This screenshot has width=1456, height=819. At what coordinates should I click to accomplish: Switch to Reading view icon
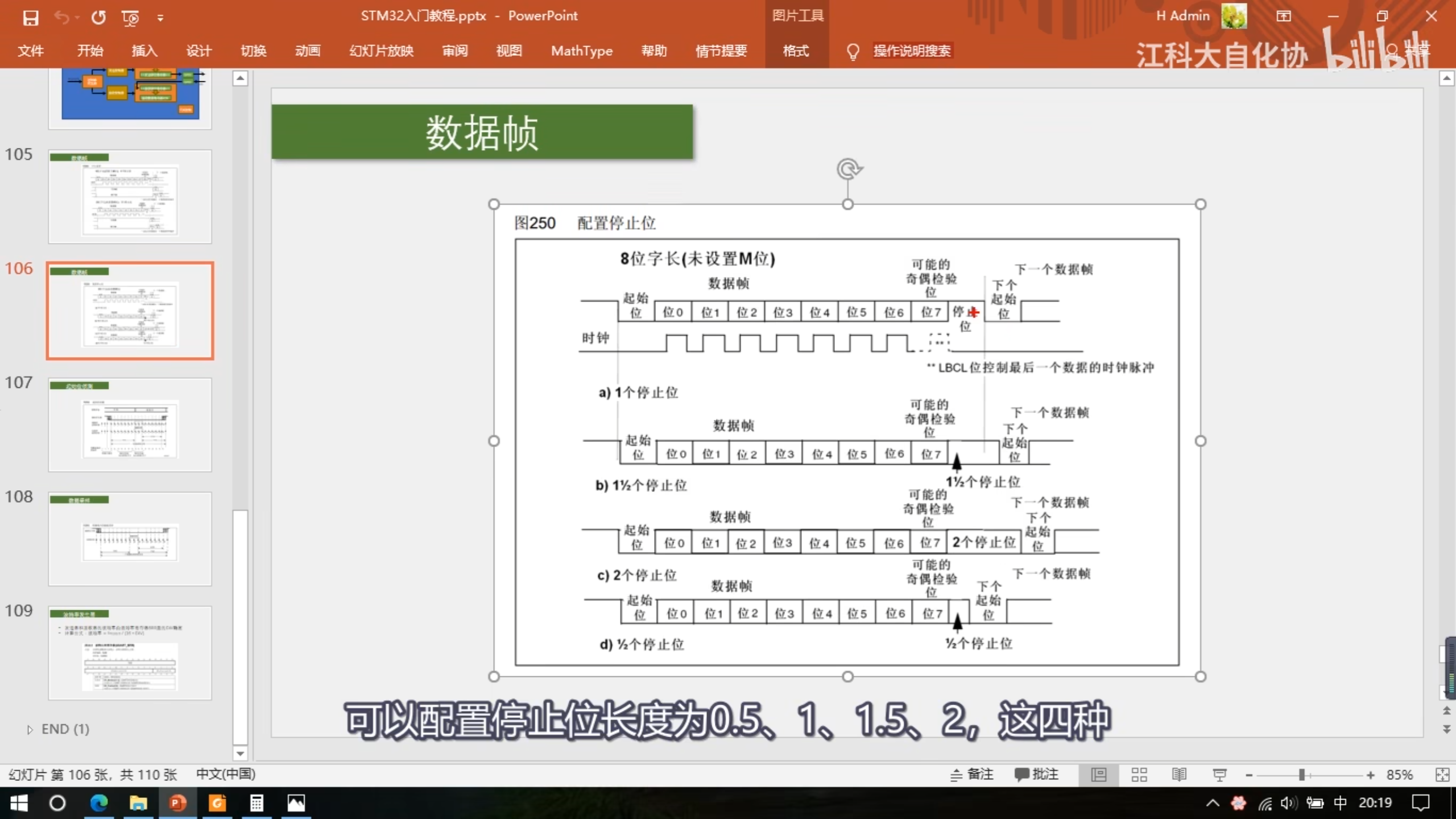(1179, 775)
